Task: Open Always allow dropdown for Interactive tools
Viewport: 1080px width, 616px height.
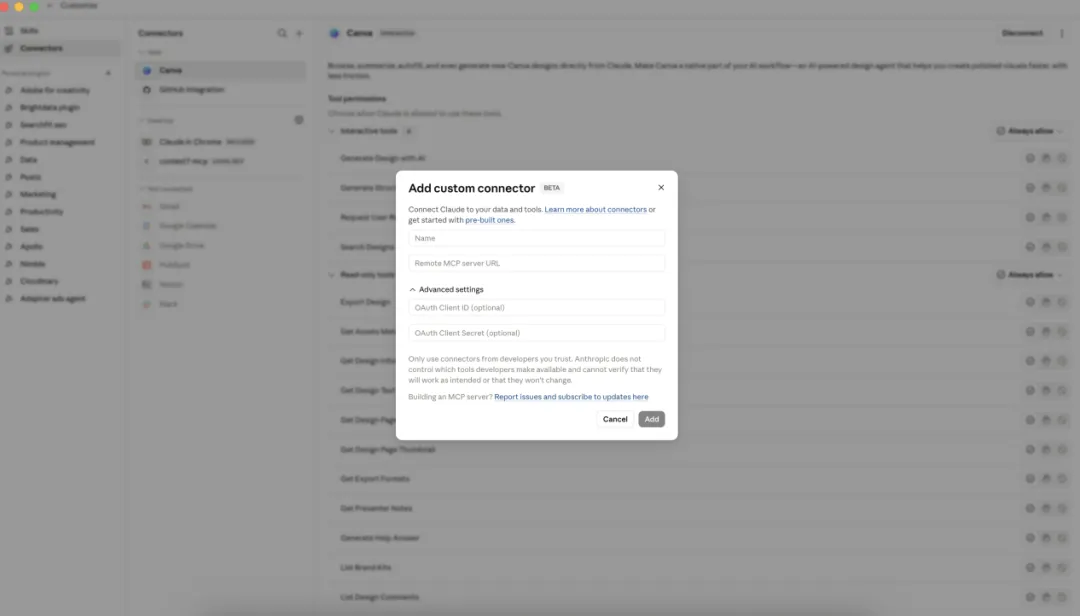Action: point(1030,131)
